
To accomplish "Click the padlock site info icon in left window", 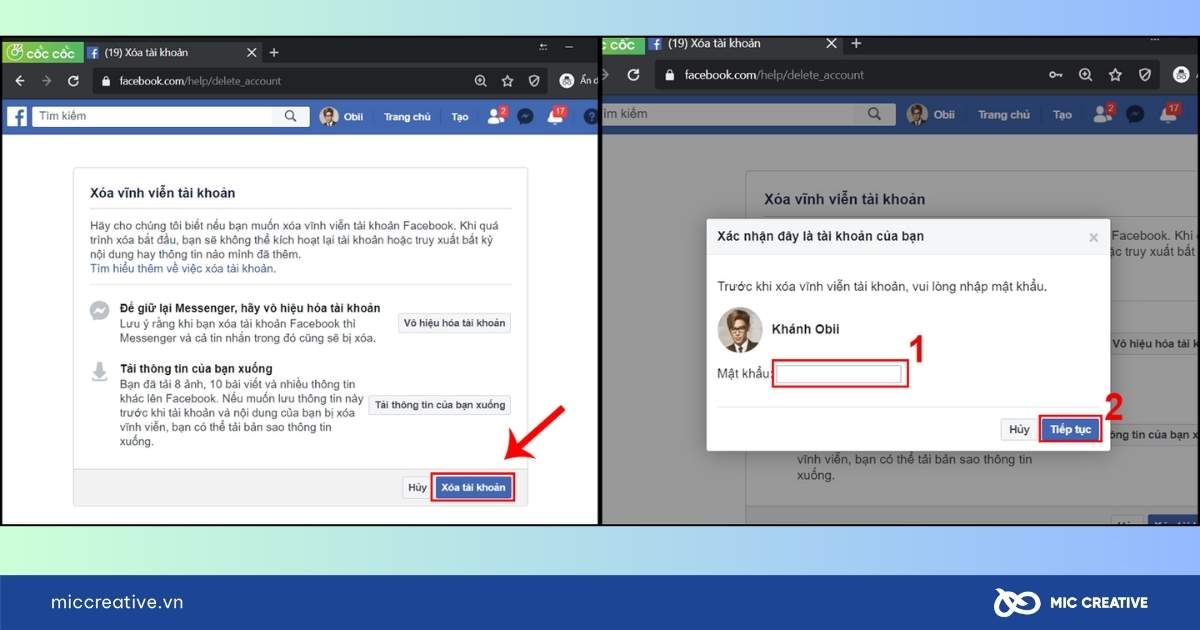I will click(106, 81).
